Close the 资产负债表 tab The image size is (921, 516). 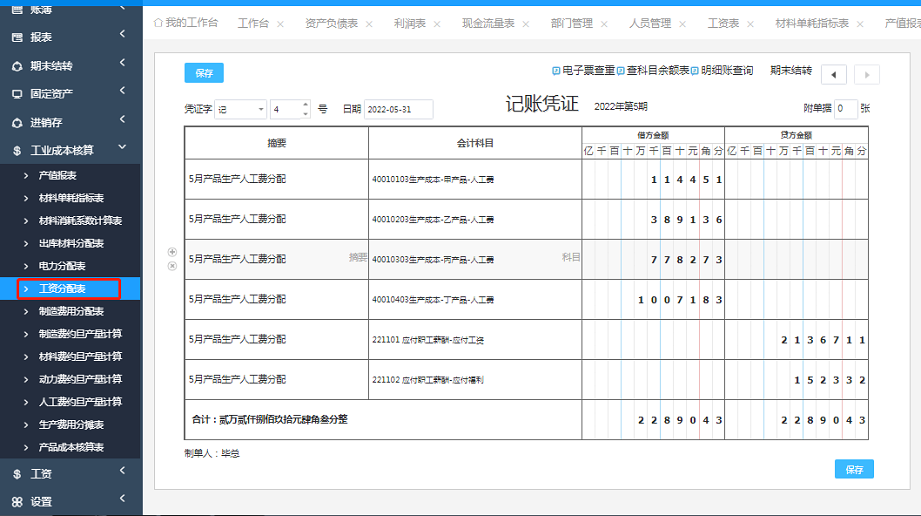(x=369, y=24)
